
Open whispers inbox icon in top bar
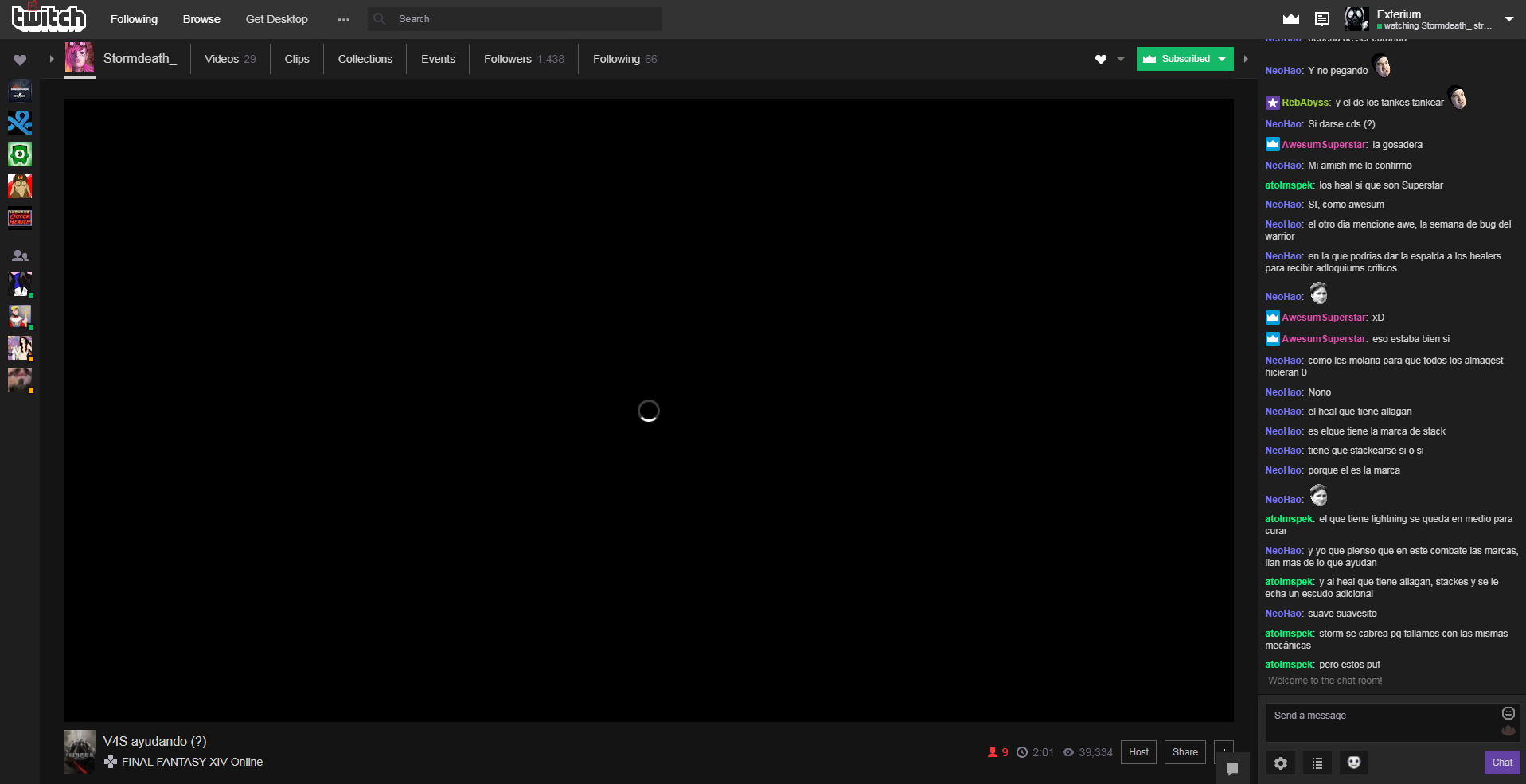(x=1321, y=18)
